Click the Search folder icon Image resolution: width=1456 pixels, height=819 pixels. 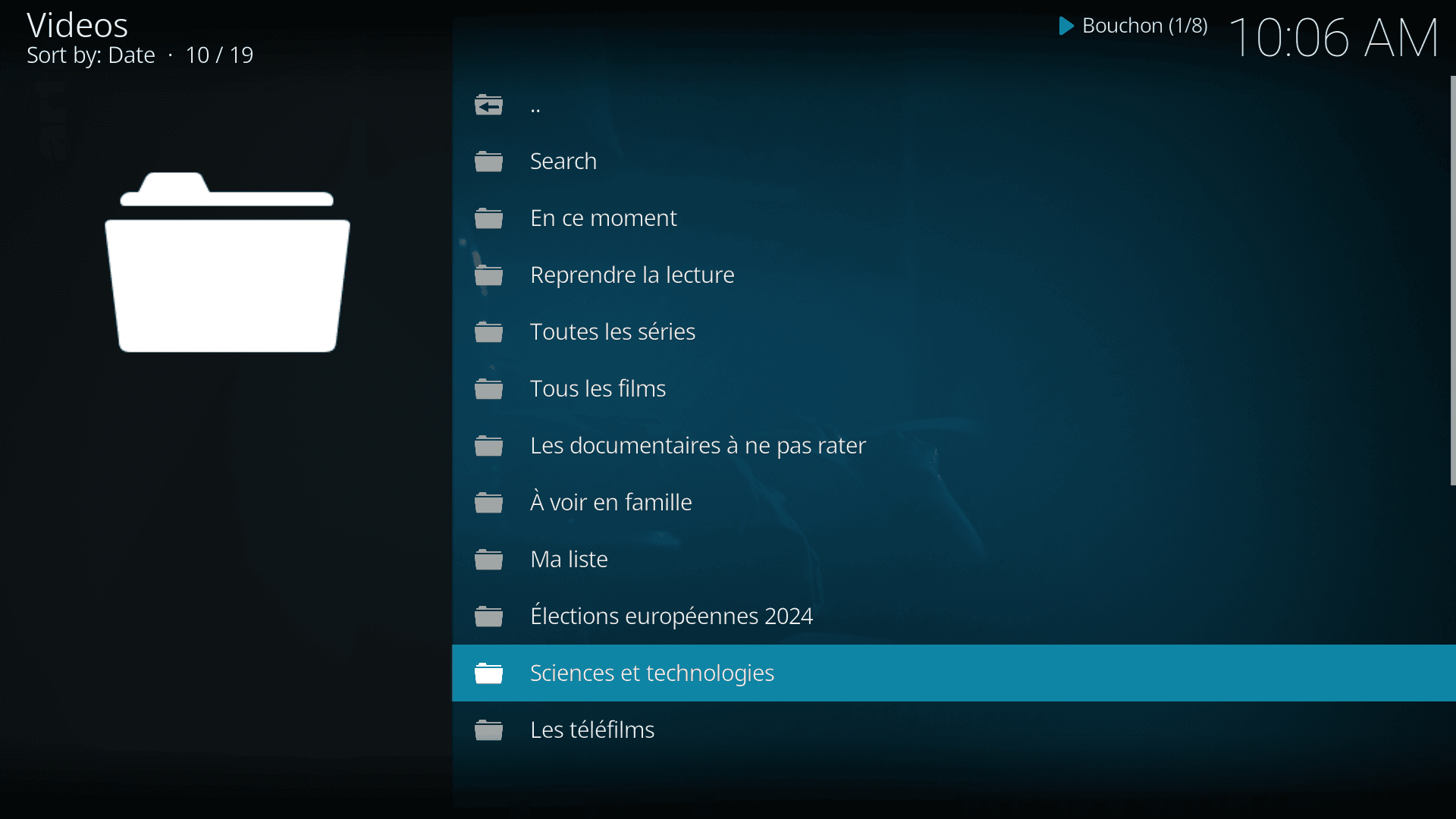point(488,162)
